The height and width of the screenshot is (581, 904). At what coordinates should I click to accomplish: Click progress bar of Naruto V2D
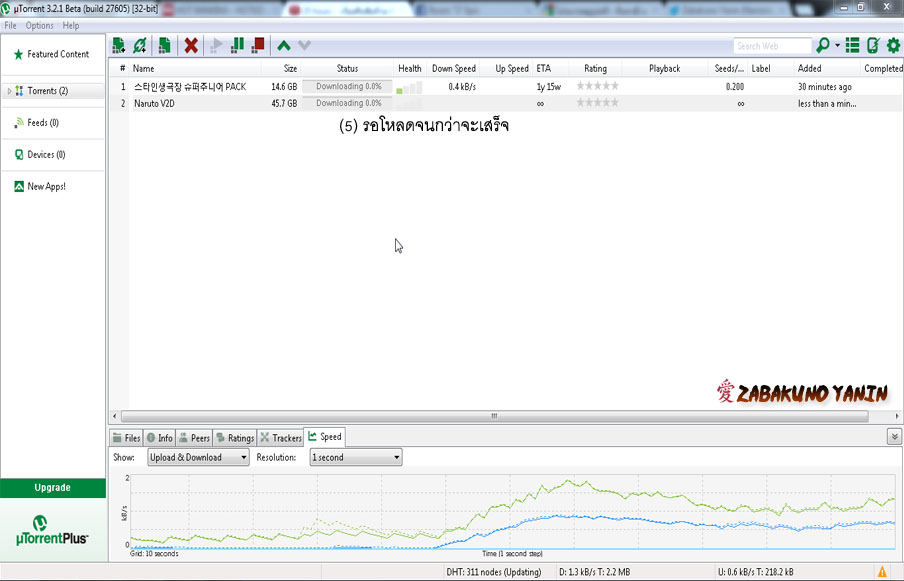(x=347, y=103)
